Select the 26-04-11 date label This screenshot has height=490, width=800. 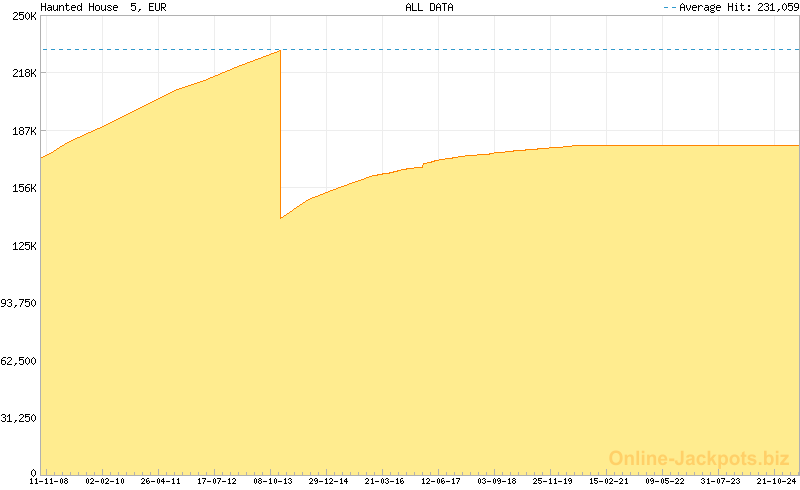coord(161,481)
